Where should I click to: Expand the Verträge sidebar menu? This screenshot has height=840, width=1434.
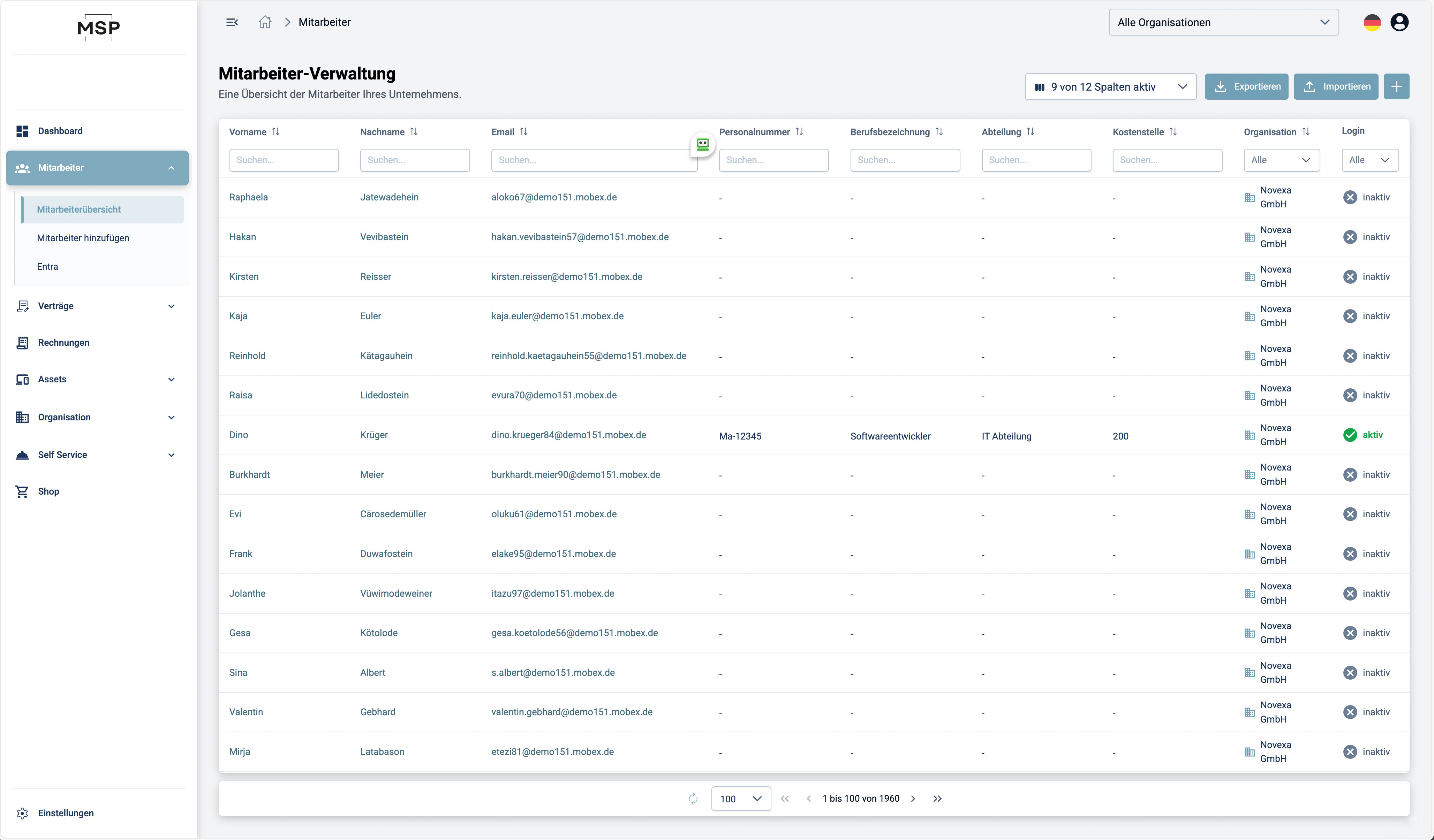pyautogui.click(x=97, y=306)
